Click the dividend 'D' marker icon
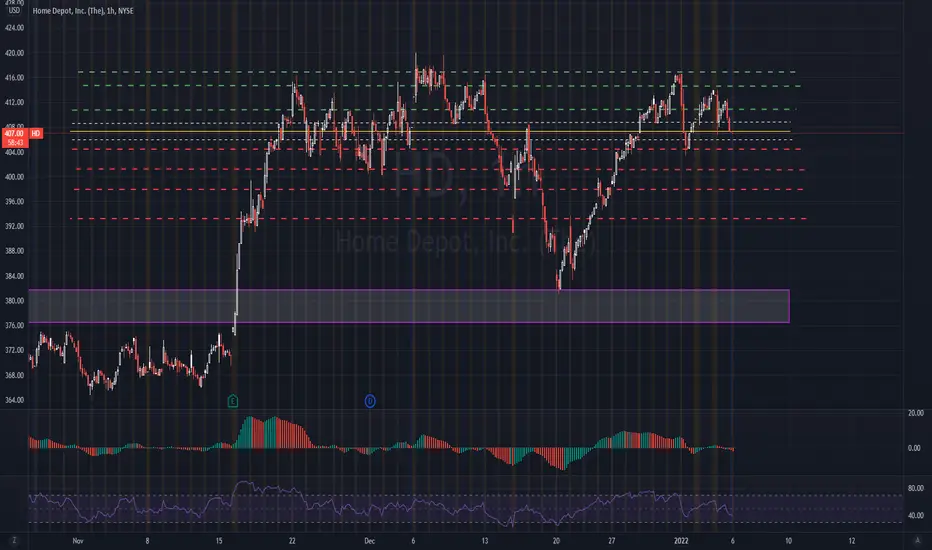Image resolution: width=932 pixels, height=550 pixels. [x=370, y=401]
